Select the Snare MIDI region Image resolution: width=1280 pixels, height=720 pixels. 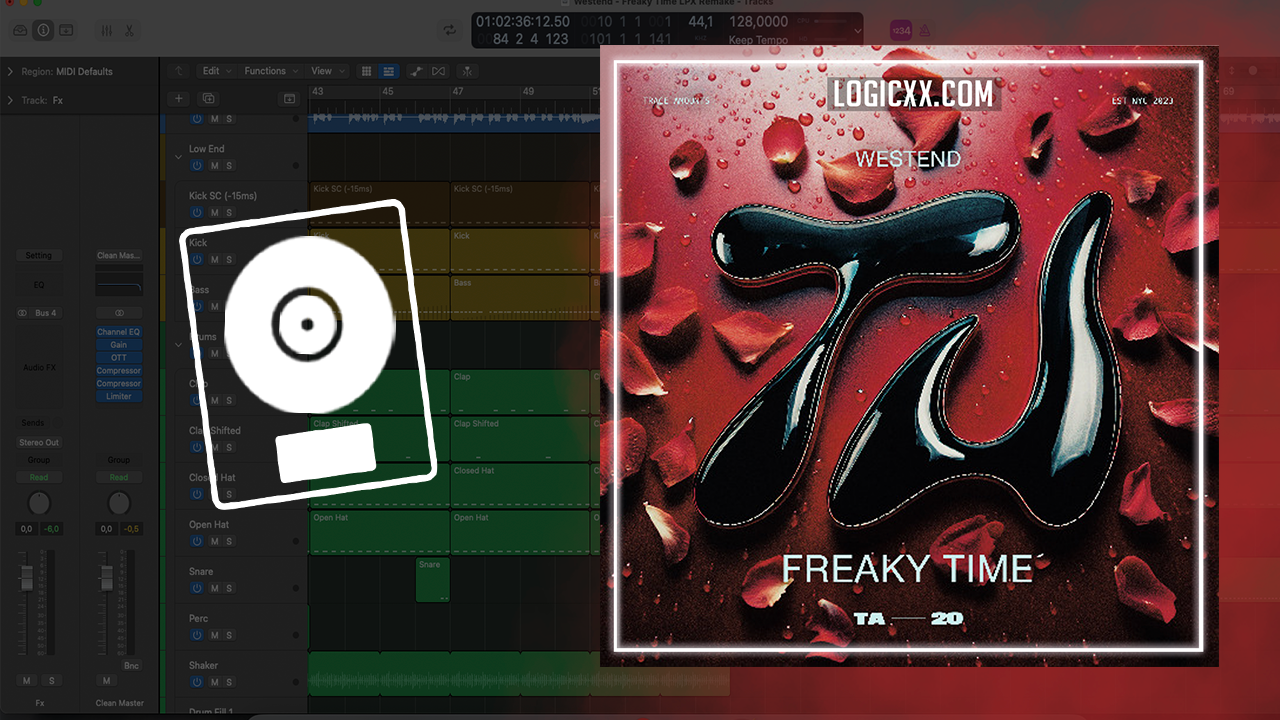pyautogui.click(x=433, y=580)
